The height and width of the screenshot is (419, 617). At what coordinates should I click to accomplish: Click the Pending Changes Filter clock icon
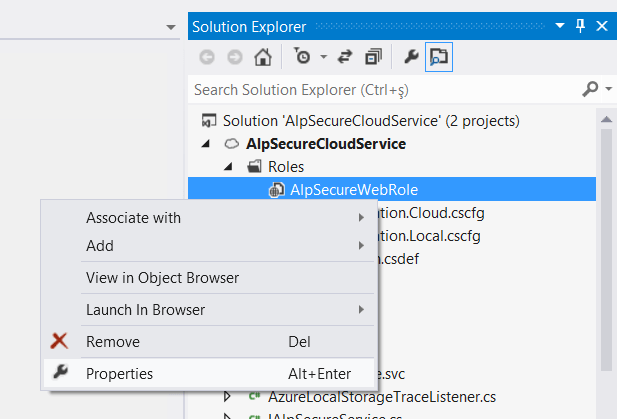[303, 57]
